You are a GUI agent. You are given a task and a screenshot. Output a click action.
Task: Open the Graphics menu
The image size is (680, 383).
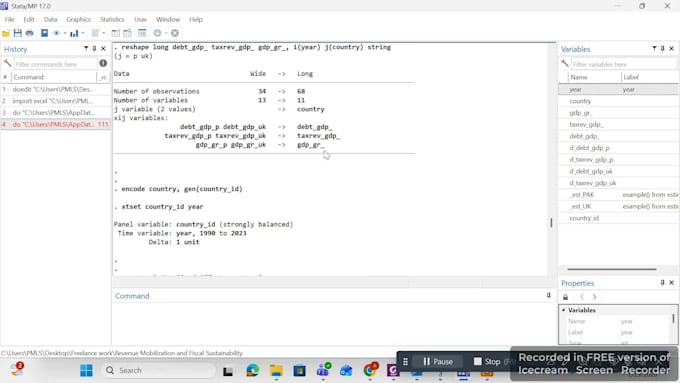coord(78,20)
